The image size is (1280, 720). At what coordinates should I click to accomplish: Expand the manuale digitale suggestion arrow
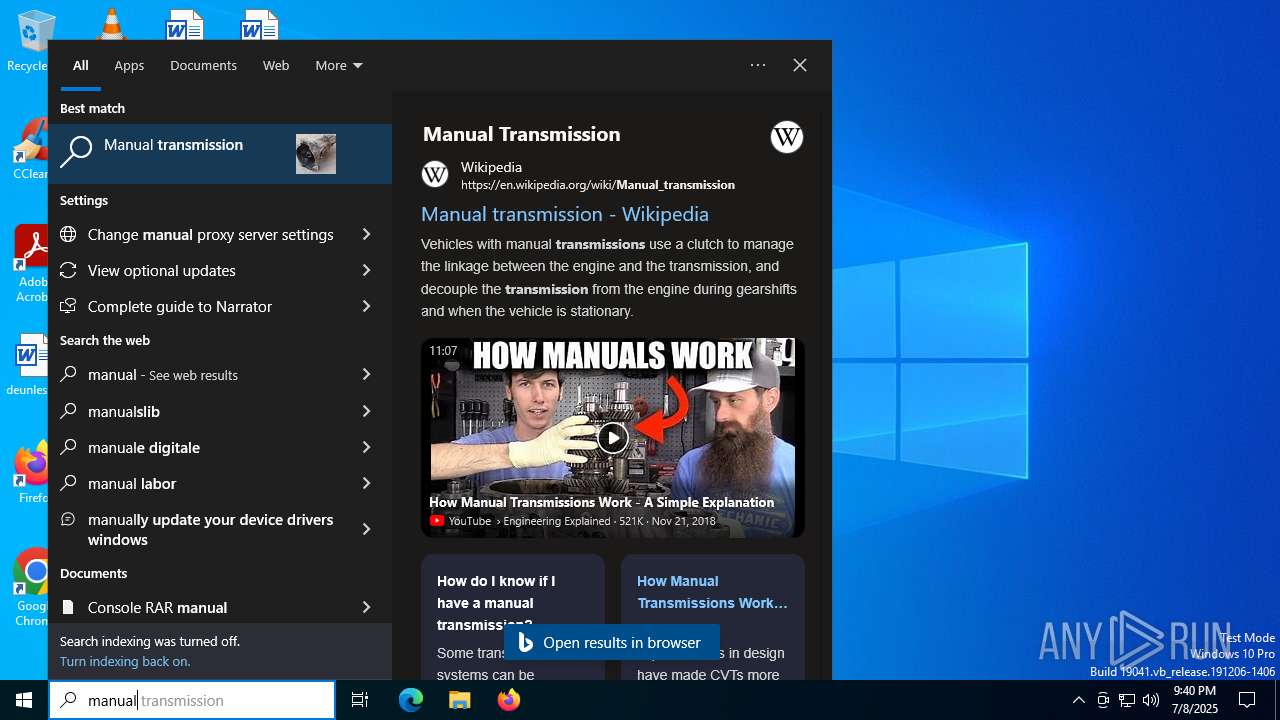point(366,447)
